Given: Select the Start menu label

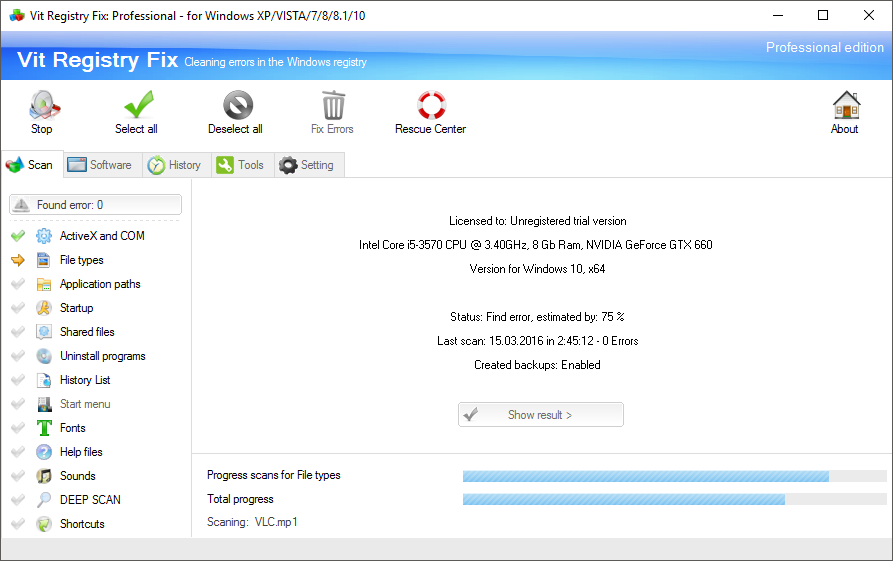Looking at the screenshot, I should 85,404.
